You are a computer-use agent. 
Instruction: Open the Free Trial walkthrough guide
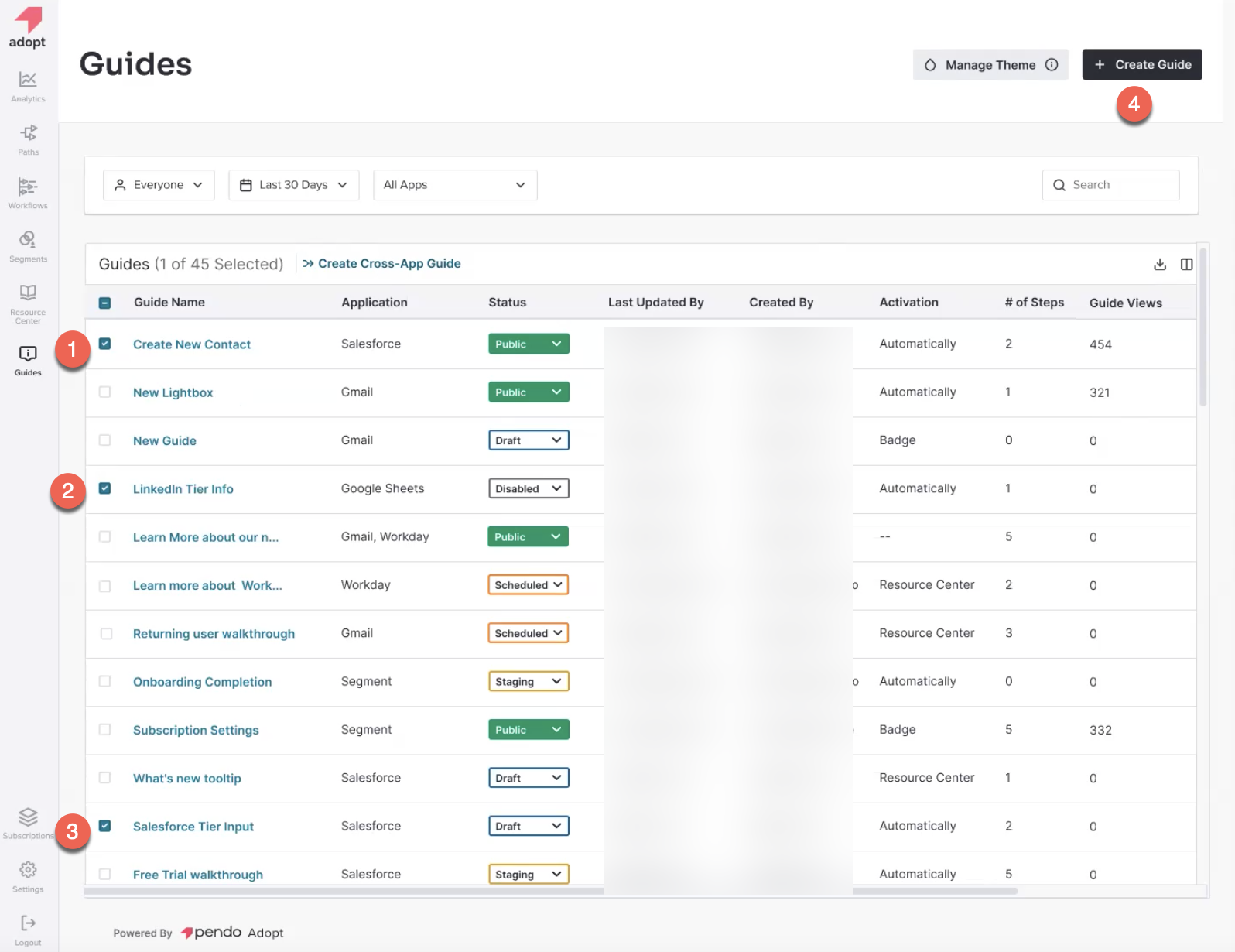(x=198, y=875)
